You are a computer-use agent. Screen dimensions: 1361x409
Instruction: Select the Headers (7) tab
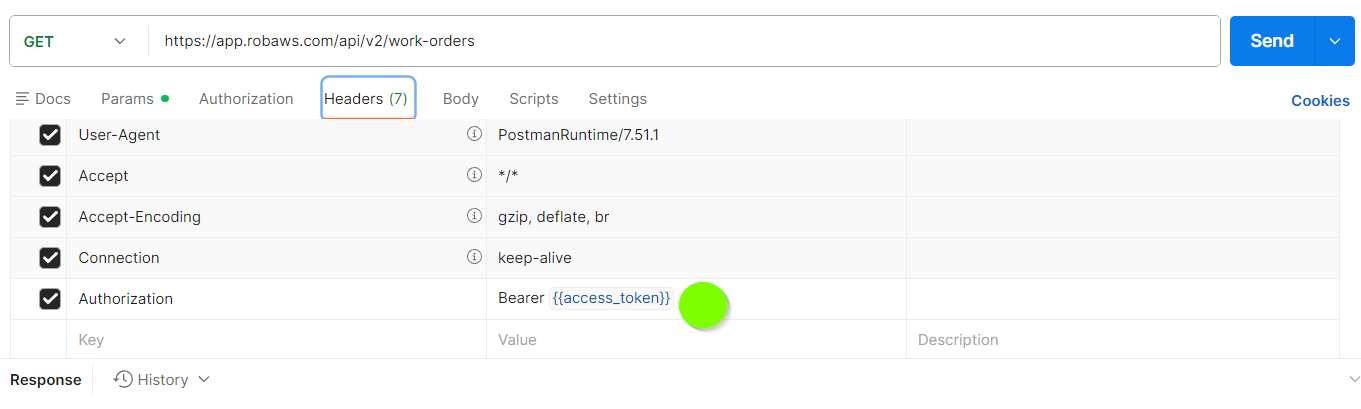click(x=368, y=98)
